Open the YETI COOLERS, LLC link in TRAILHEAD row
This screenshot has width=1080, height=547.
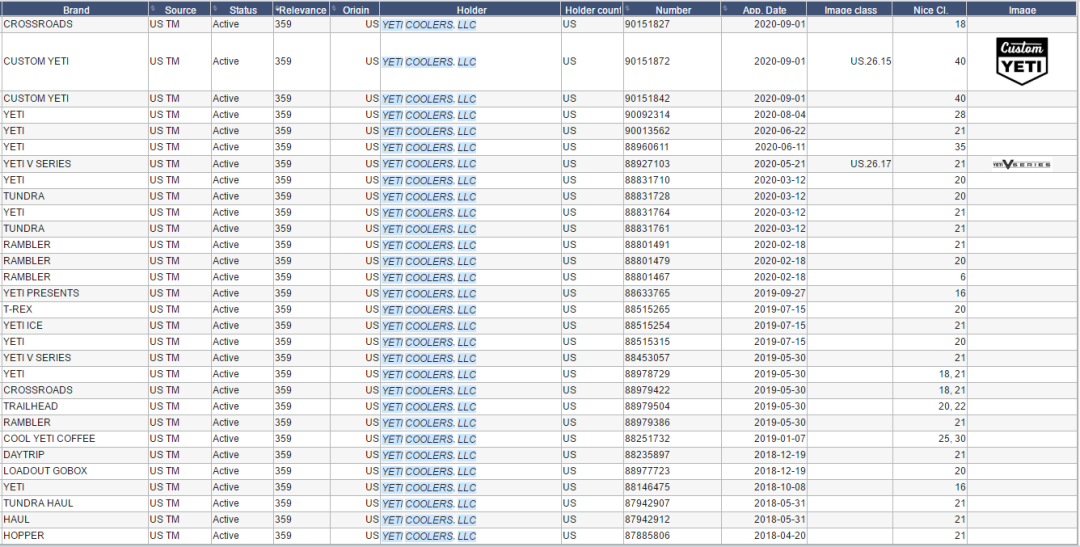click(x=429, y=406)
